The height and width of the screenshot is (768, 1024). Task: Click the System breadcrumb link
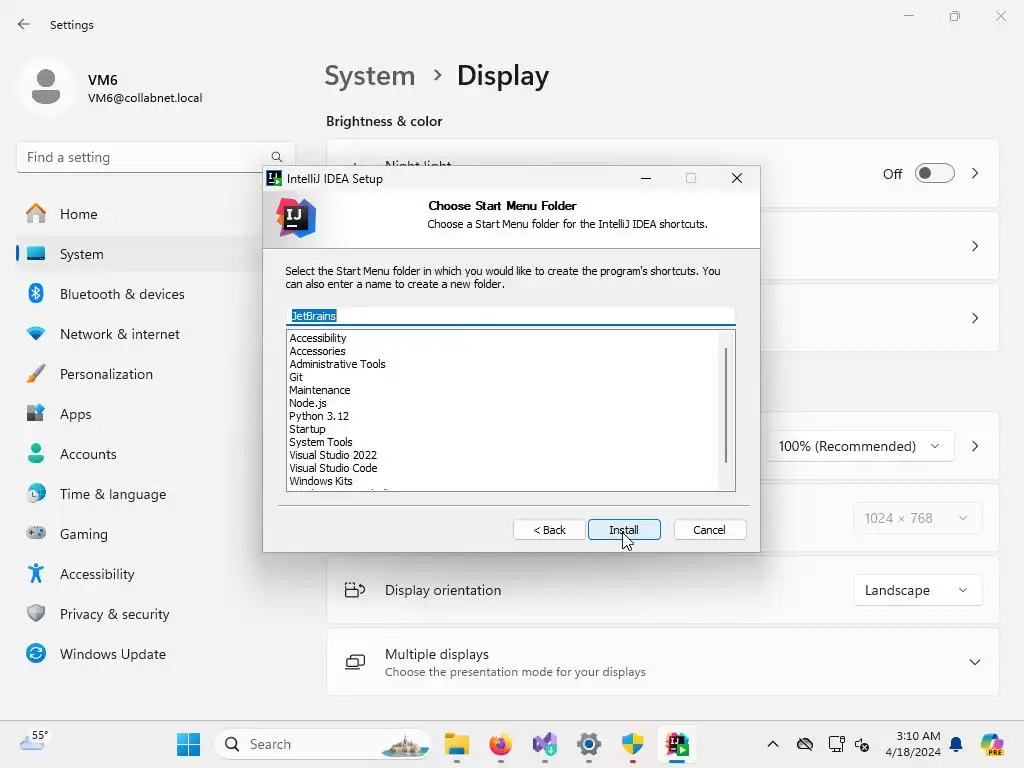370,76
